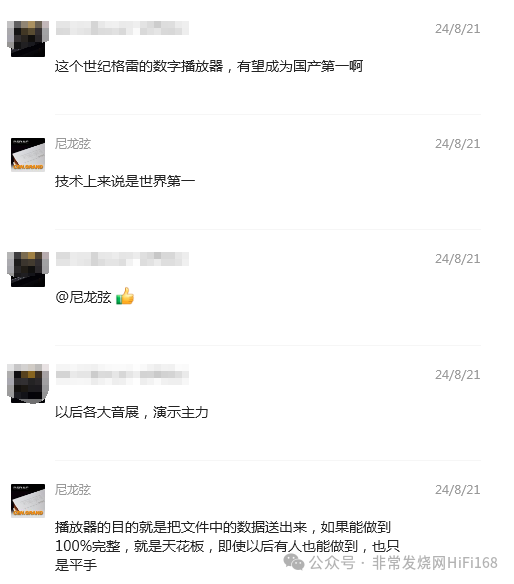Image resolution: width=514 pixels, height=584 pixels.
Task: Click the blurred username above the thumbs-up reply
Action: (x=122, y=258)
